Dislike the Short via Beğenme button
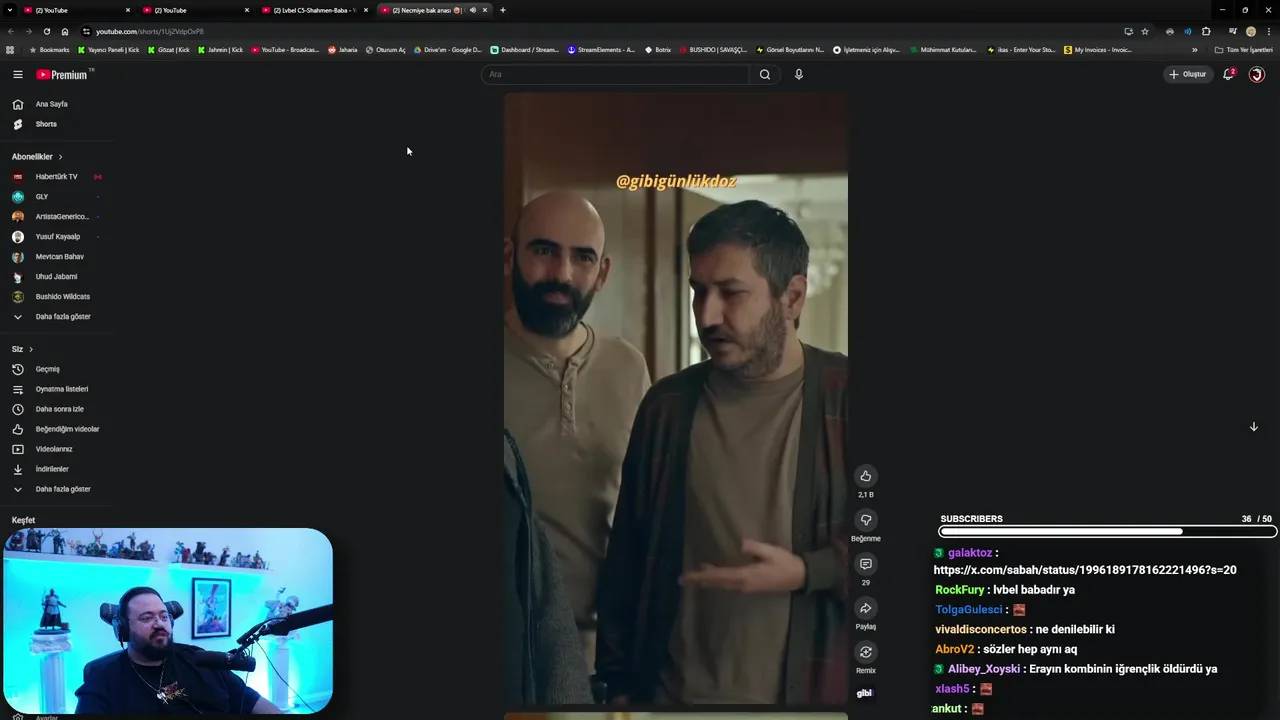This screenshot has width=1280, height=720. pos(866,520)
